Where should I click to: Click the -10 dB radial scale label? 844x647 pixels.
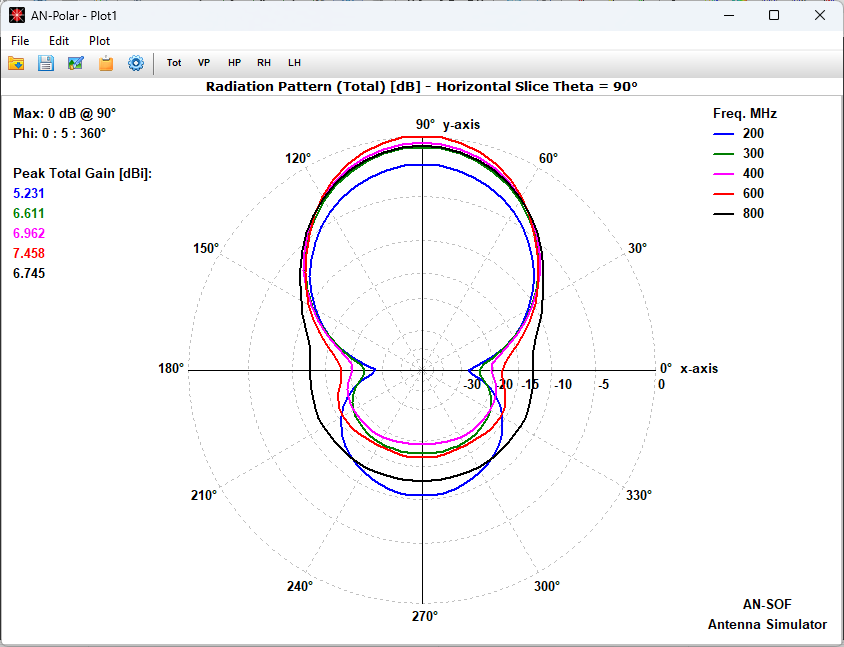(562, 384)
